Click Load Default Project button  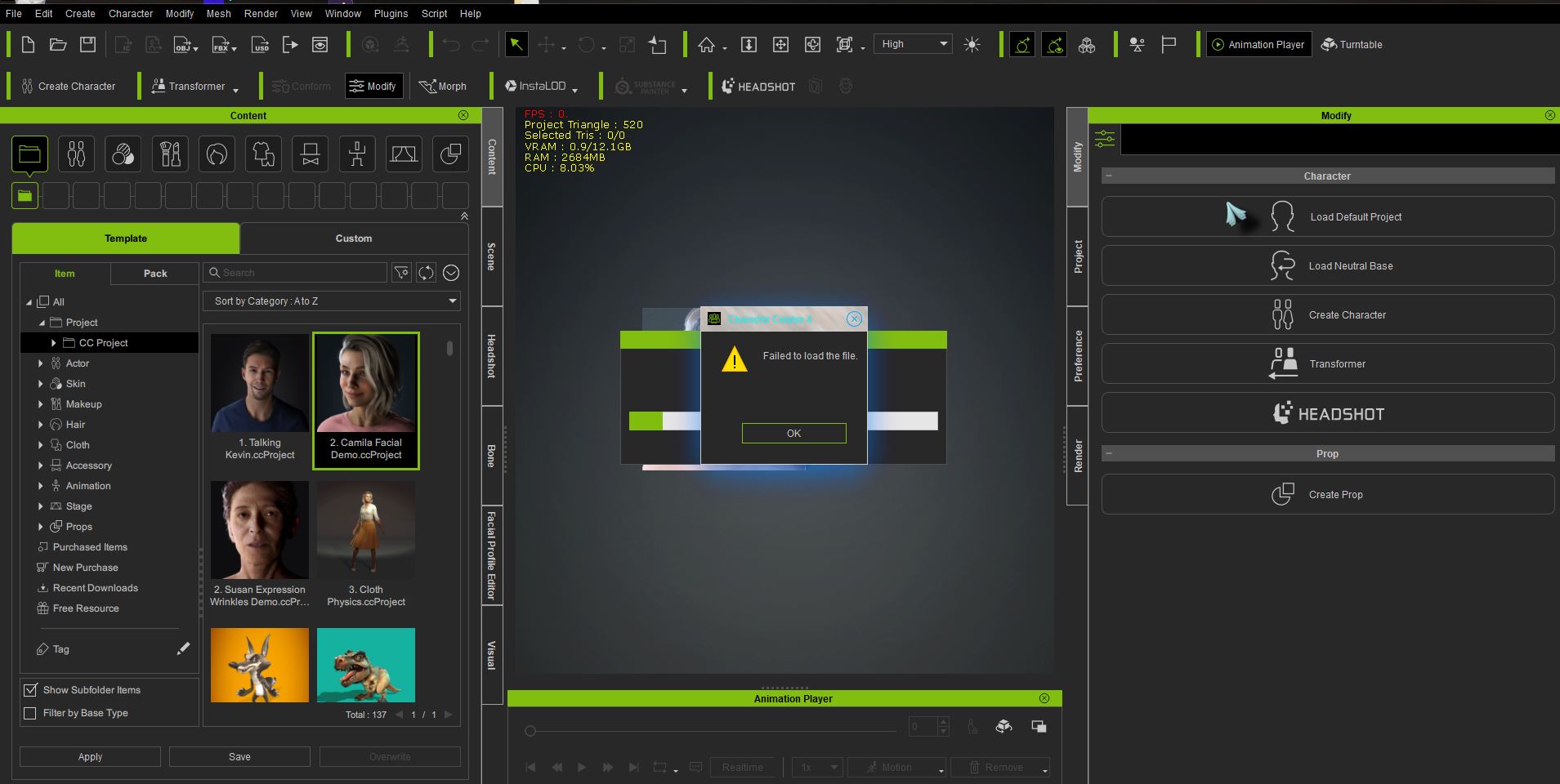pyautogui.click(x=1328, y=216)
